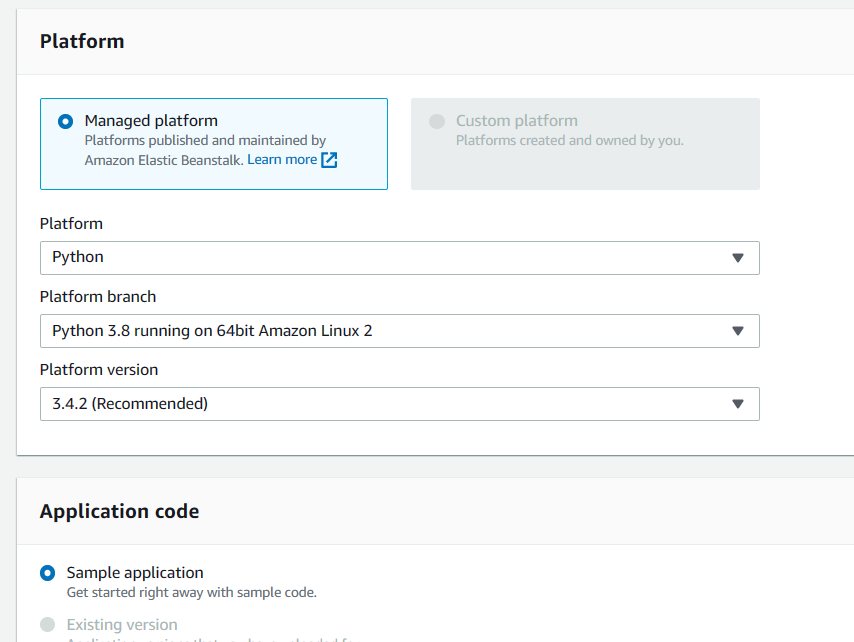Image resolution: width=854 pixels, height=642 pixels.
Task: Click the external link icon beside Learn more
Action: [329, 160]
